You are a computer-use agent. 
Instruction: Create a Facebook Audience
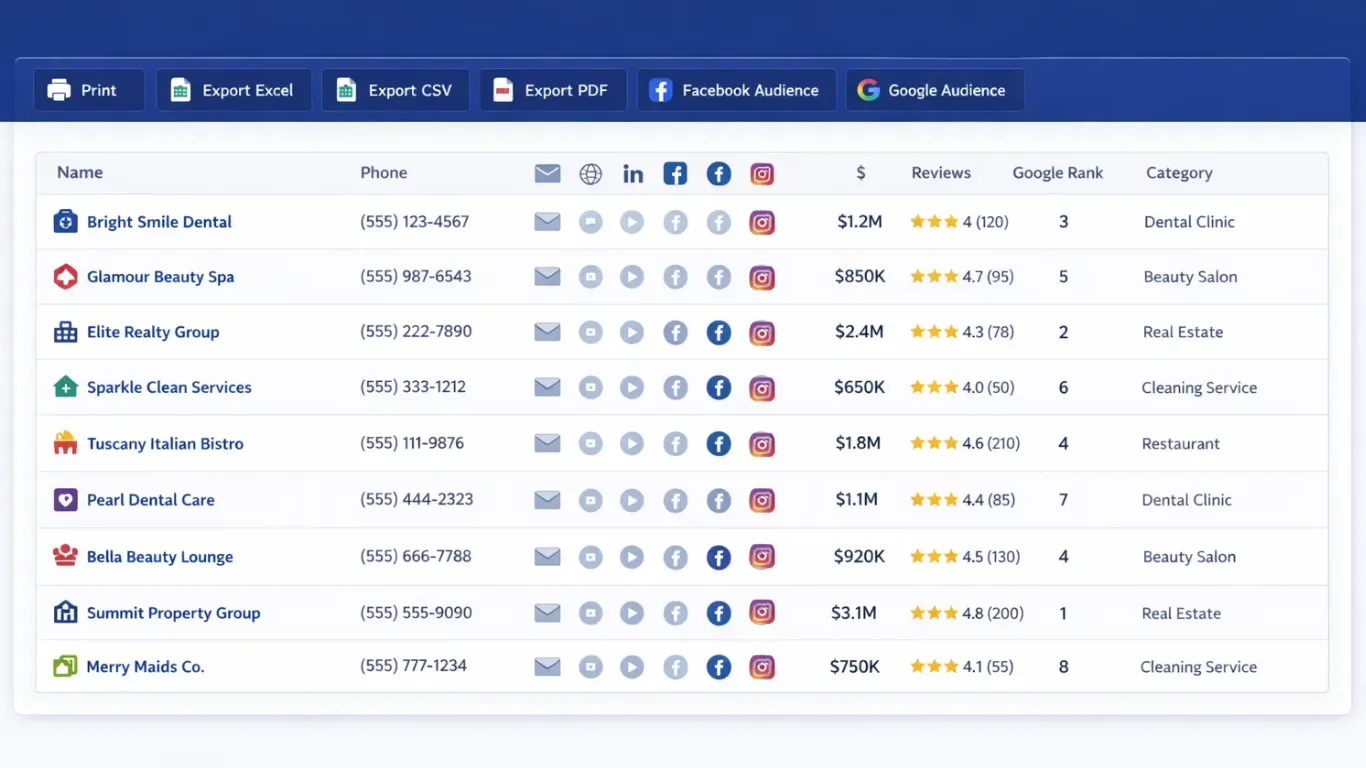pos(736,90)
